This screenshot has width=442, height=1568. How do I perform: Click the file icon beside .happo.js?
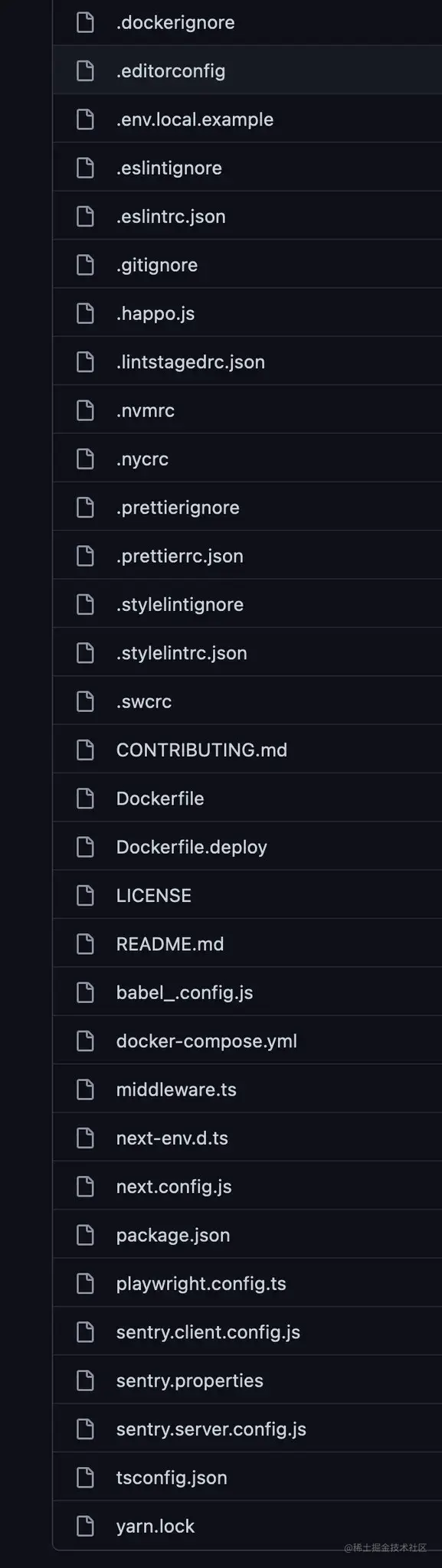click(x=86, y=313)
